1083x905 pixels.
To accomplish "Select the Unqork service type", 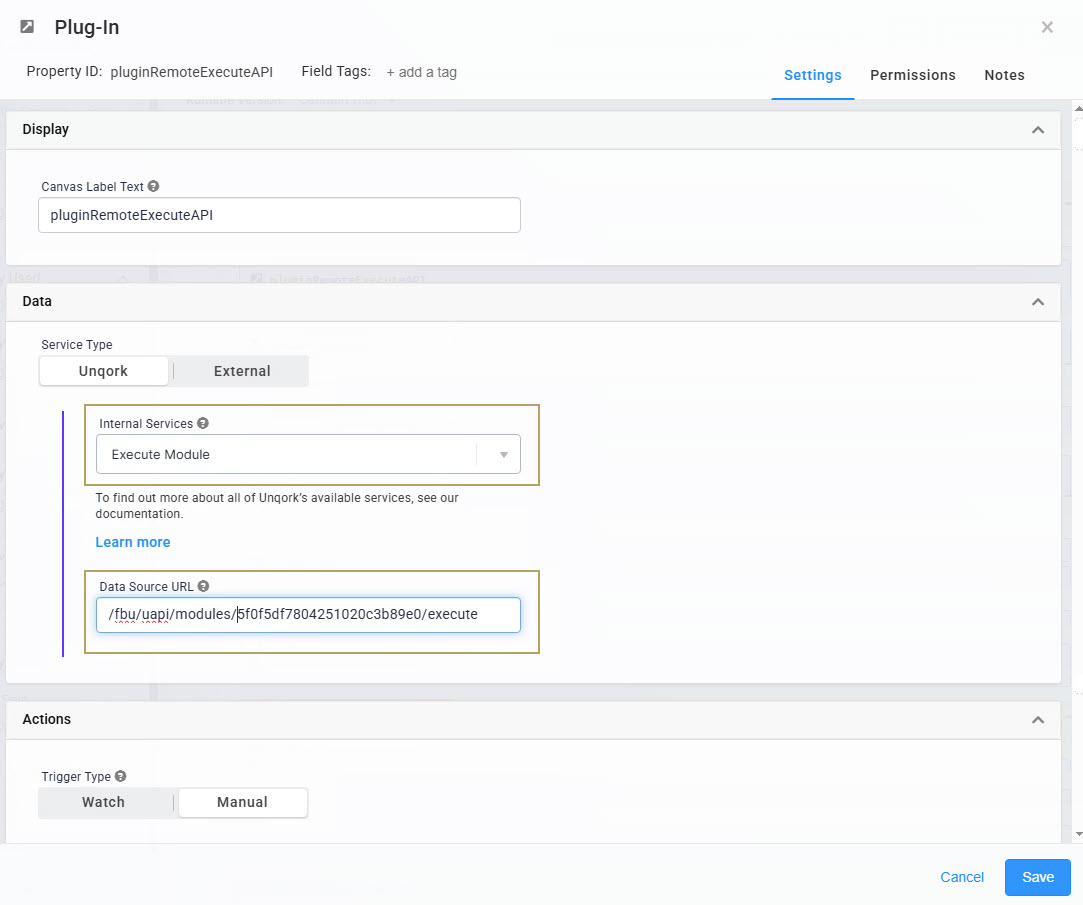I will (104, 370).
